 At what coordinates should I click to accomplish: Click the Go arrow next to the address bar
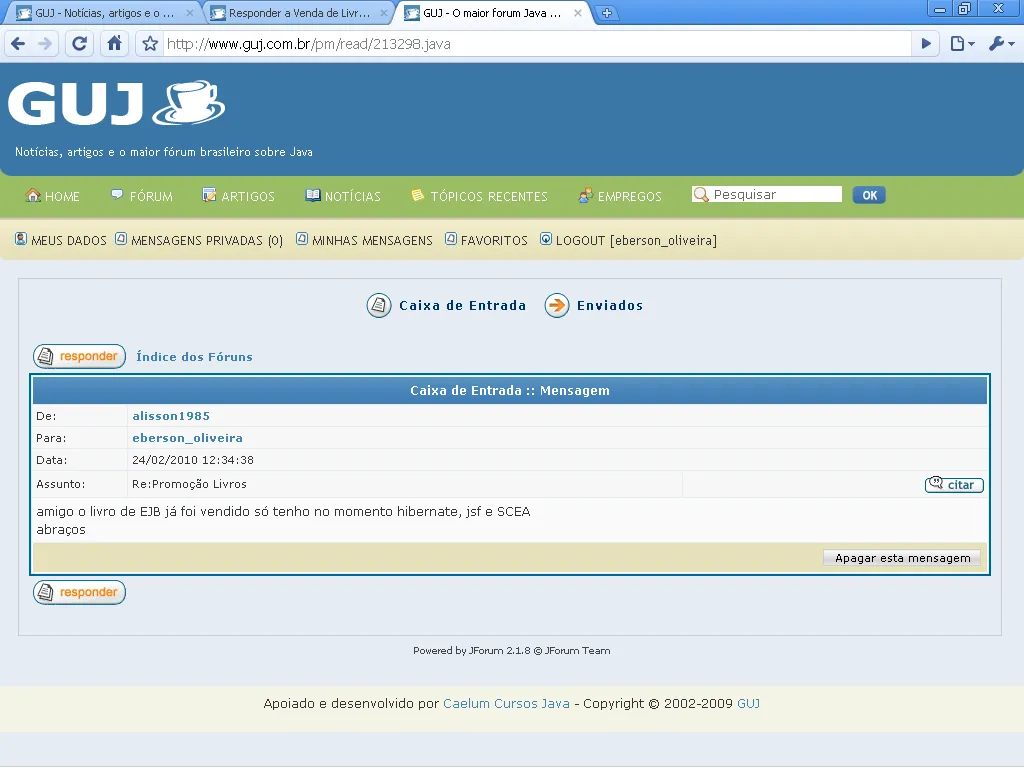click(x=926, y=44)
